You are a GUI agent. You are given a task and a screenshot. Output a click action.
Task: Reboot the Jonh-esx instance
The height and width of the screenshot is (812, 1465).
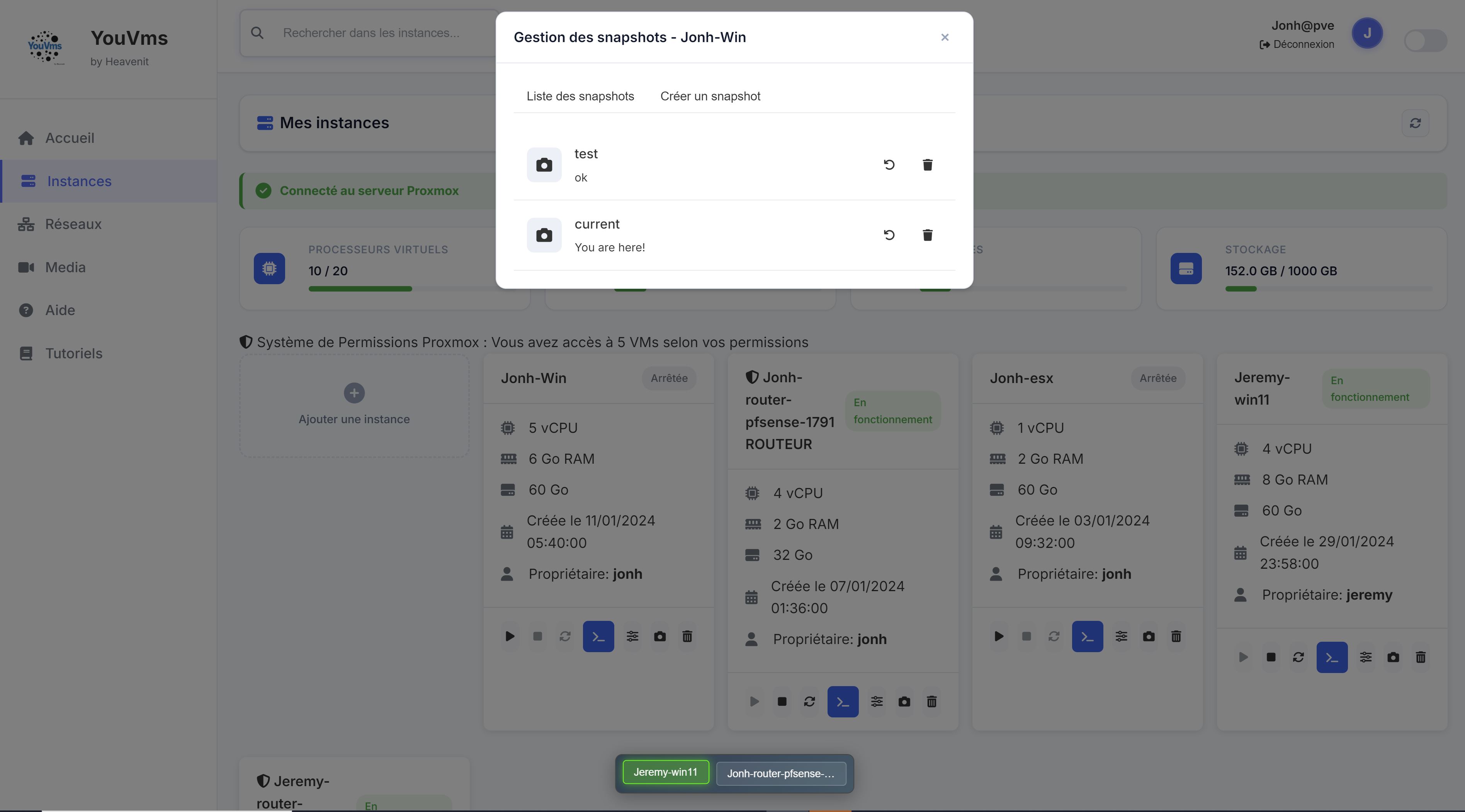pos(1054,636)
